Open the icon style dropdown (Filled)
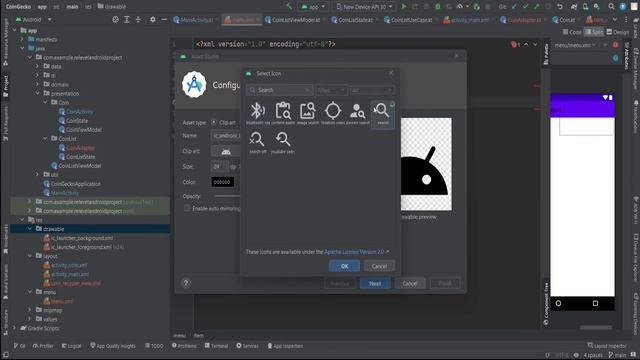640x360 pixels. [x=331, y=90]
